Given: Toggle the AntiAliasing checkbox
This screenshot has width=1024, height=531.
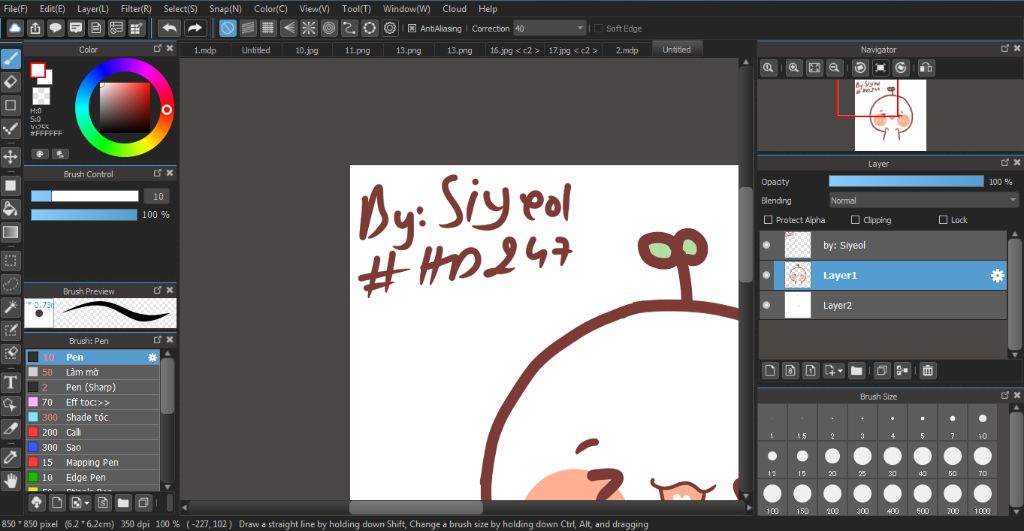Looking at the screenshot, I should [x=412, y=28].
